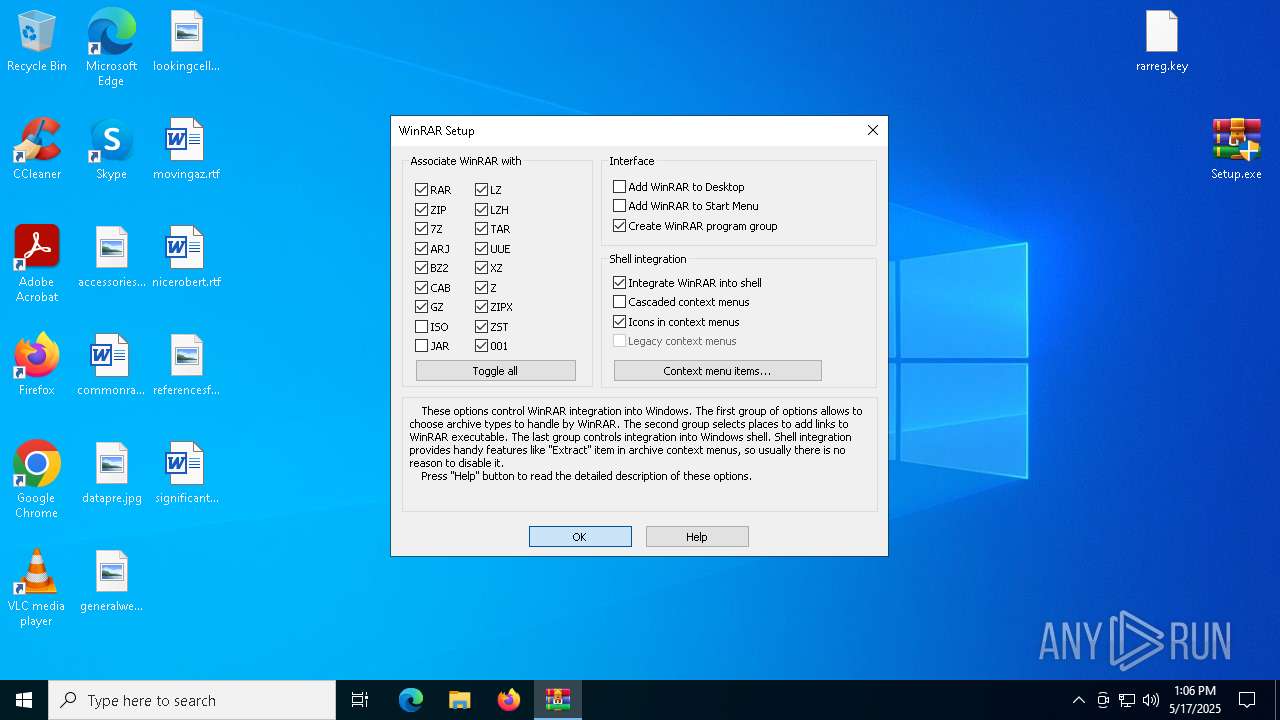
Task: Toggle Integrate WinRAR into shell
Action: (619, 283)
